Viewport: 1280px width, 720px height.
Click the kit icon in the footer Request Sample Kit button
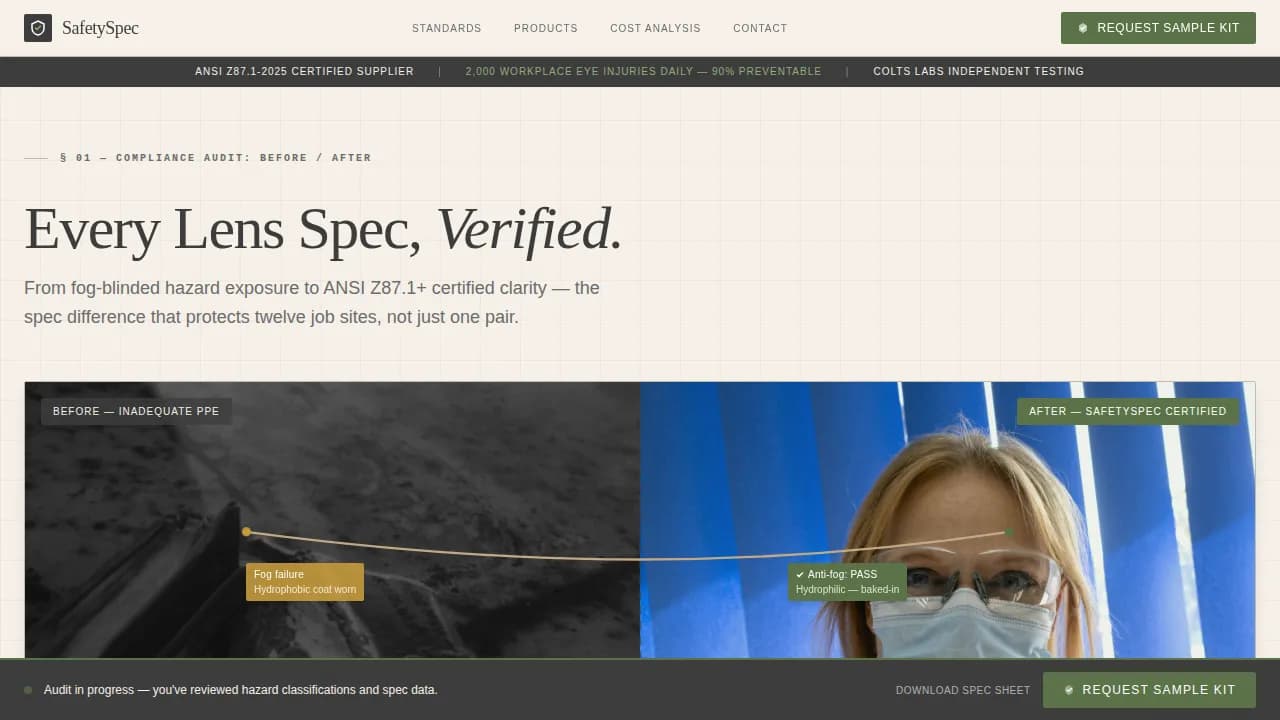(1069, 690)
